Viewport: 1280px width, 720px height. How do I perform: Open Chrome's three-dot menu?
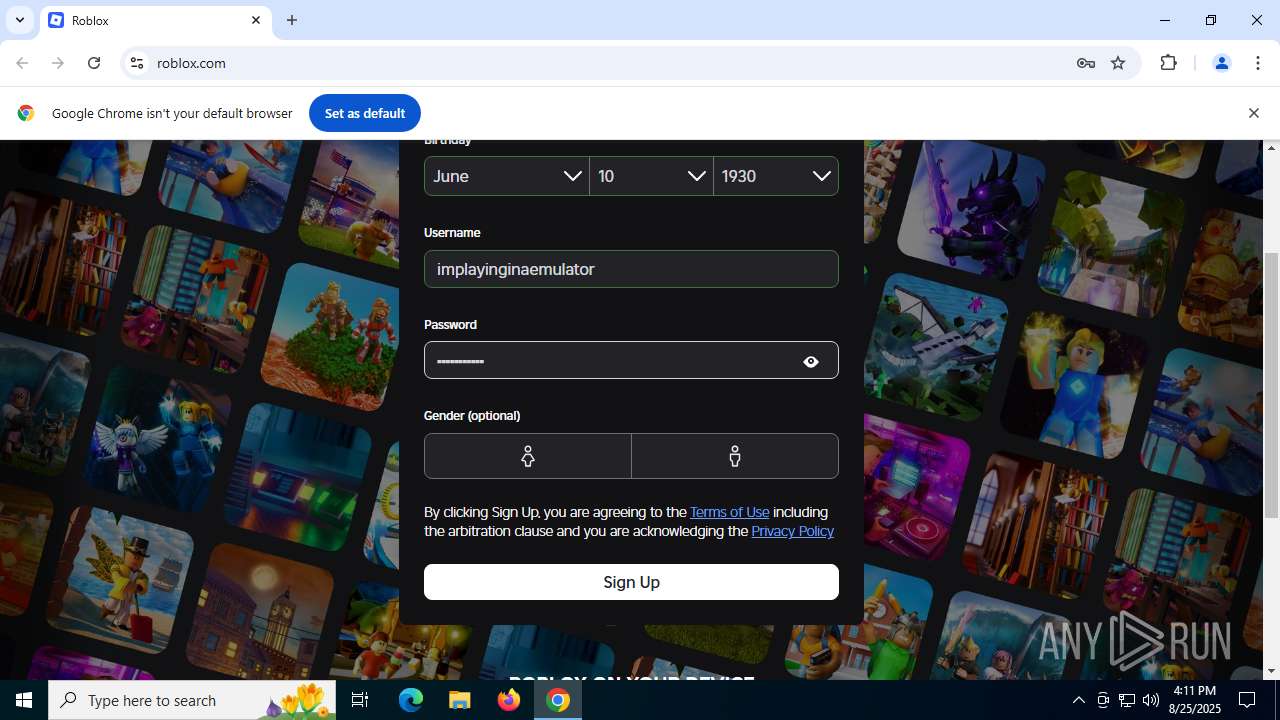[x=1258, y=63]
